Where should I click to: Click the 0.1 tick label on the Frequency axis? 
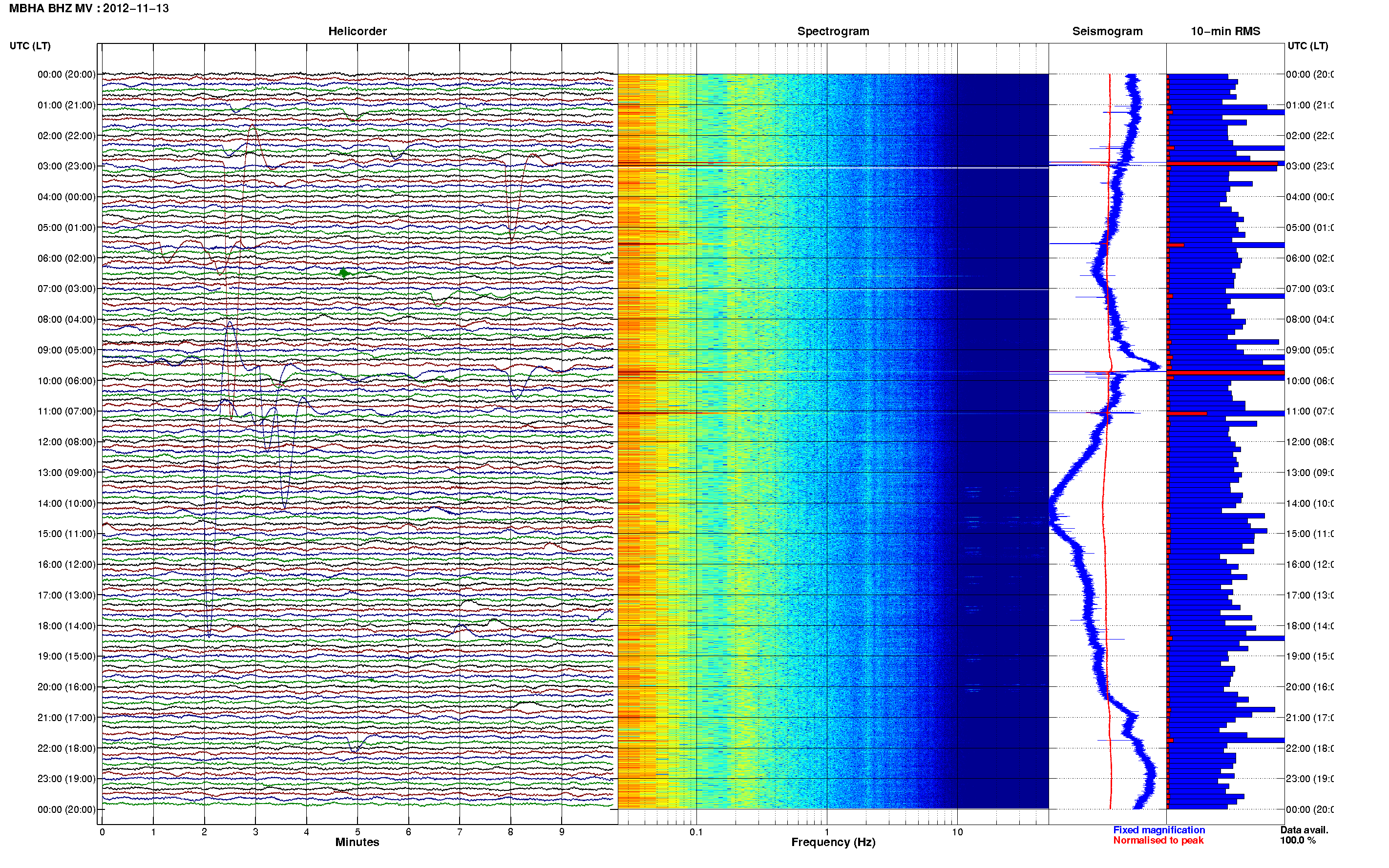click(x=696, y=832)
